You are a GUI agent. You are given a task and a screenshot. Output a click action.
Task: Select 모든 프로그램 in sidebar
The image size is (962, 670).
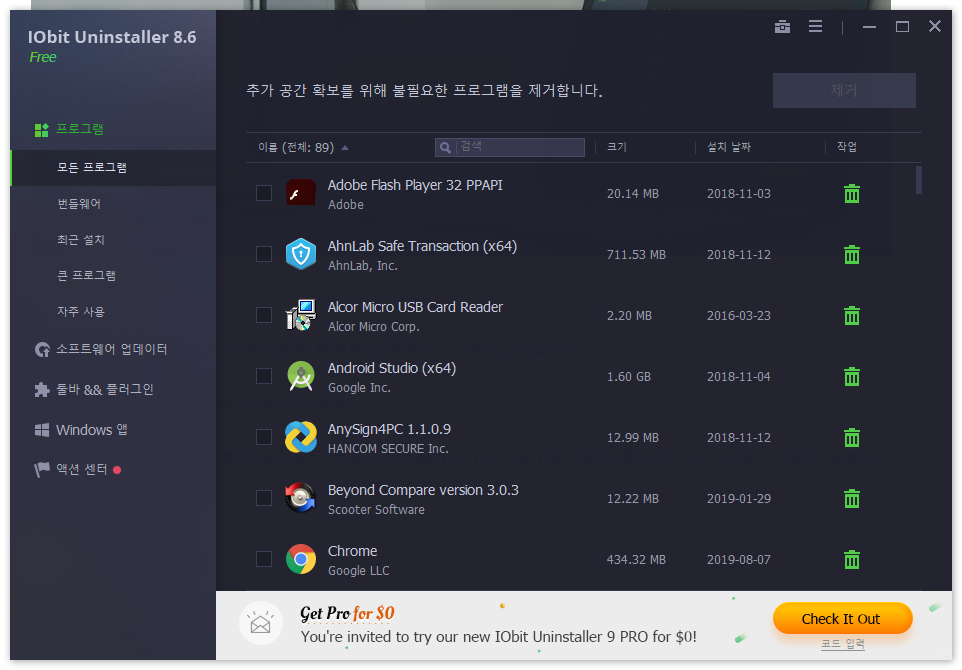pyautogui.click(x=113, y=168)
